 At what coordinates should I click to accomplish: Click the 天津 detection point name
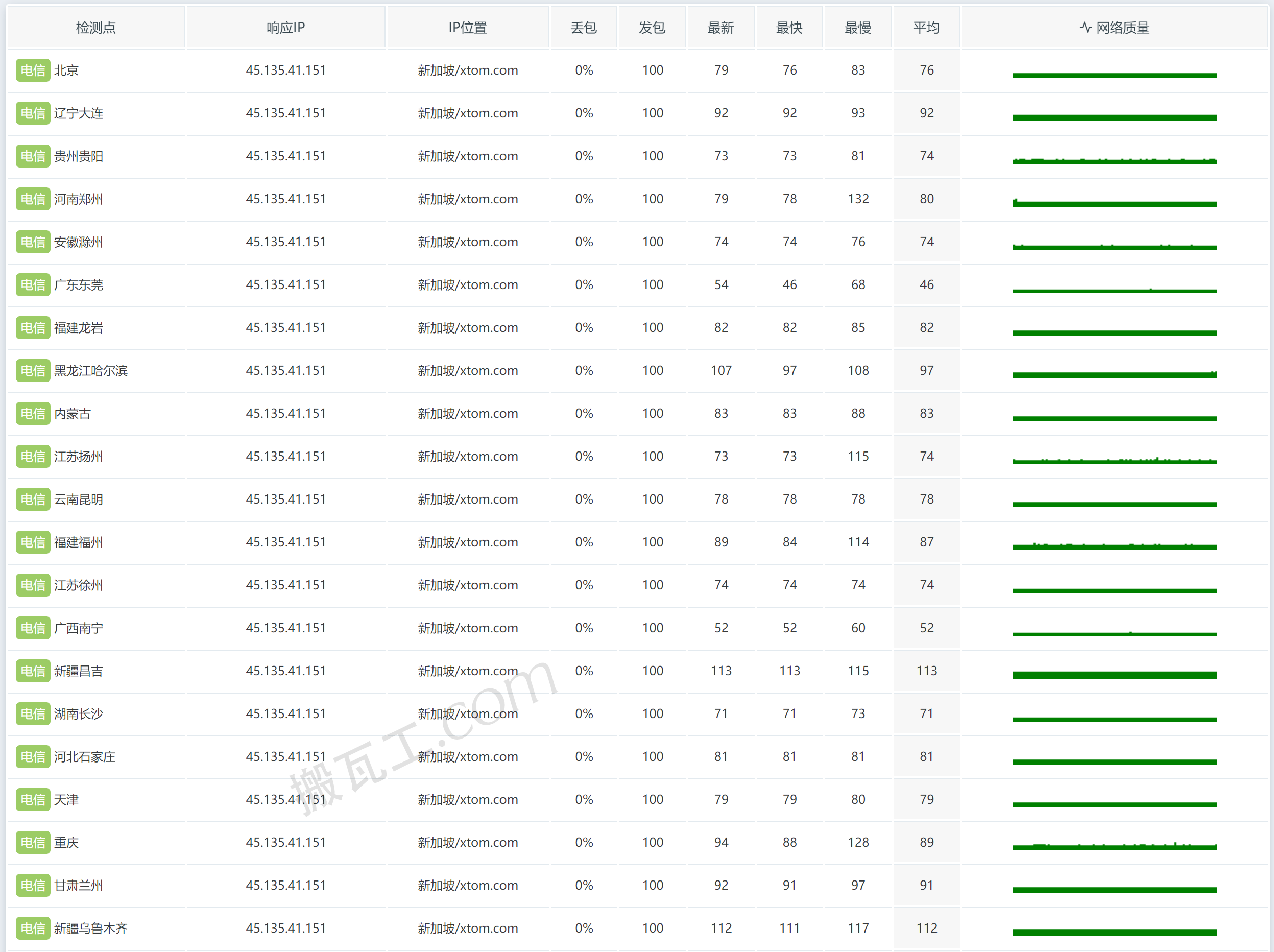tap(66, 800)
